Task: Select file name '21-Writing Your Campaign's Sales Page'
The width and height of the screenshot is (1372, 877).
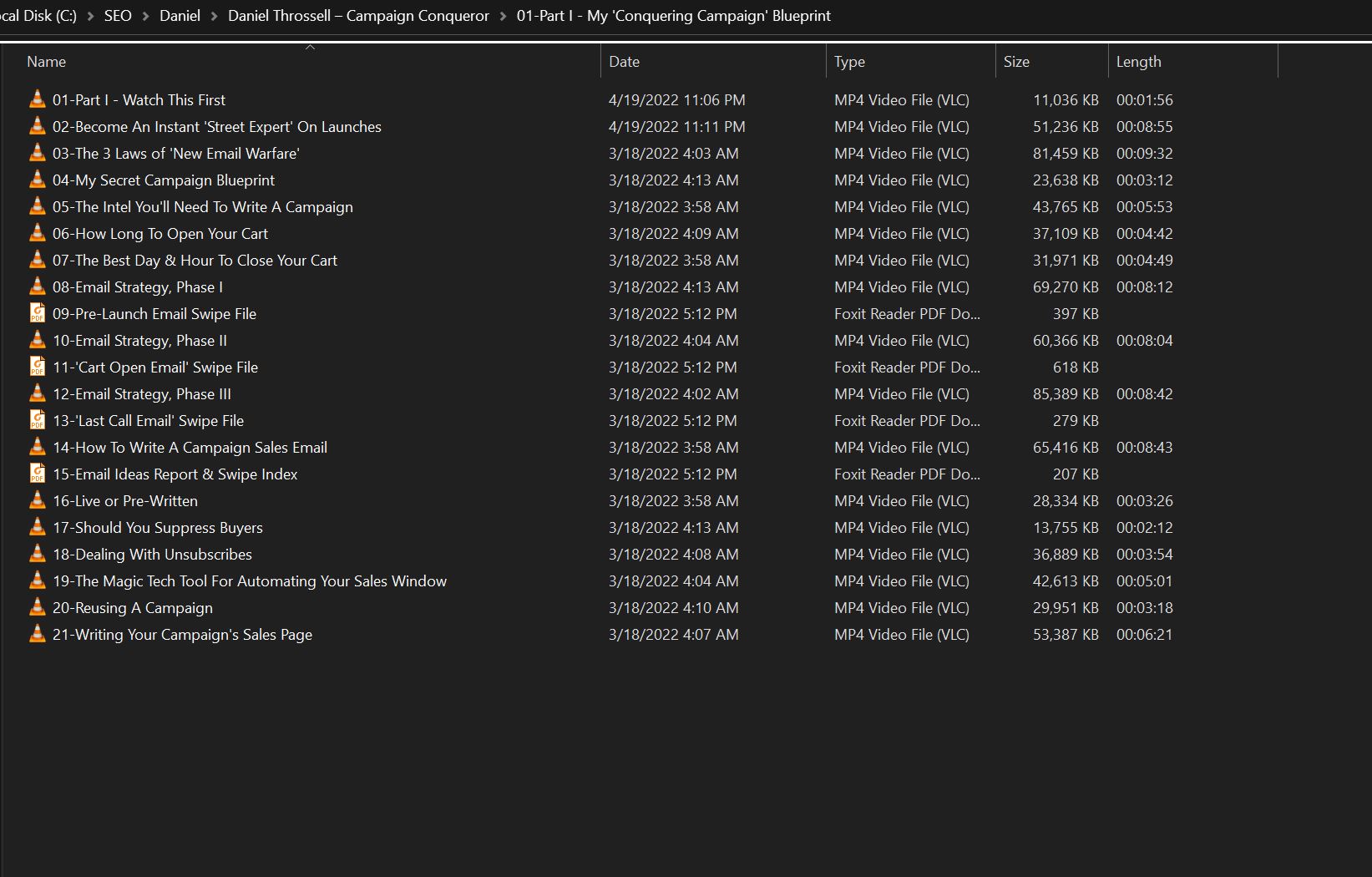Action: pos(182,634)
